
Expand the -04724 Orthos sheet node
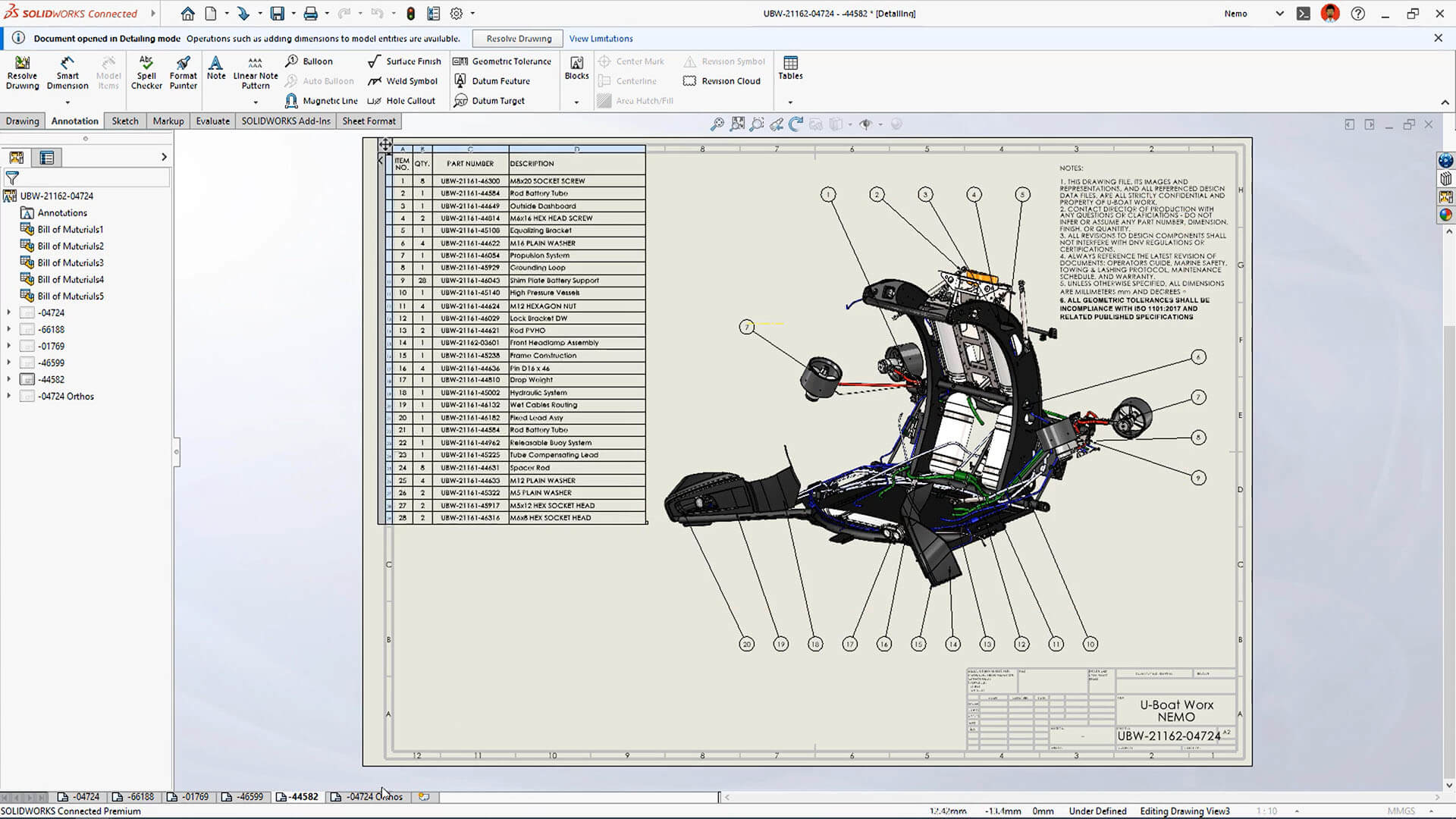click(x=9, y=396)
